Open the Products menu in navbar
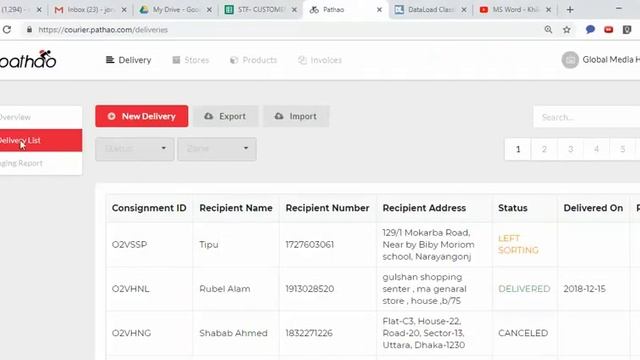 click(253, 60)
